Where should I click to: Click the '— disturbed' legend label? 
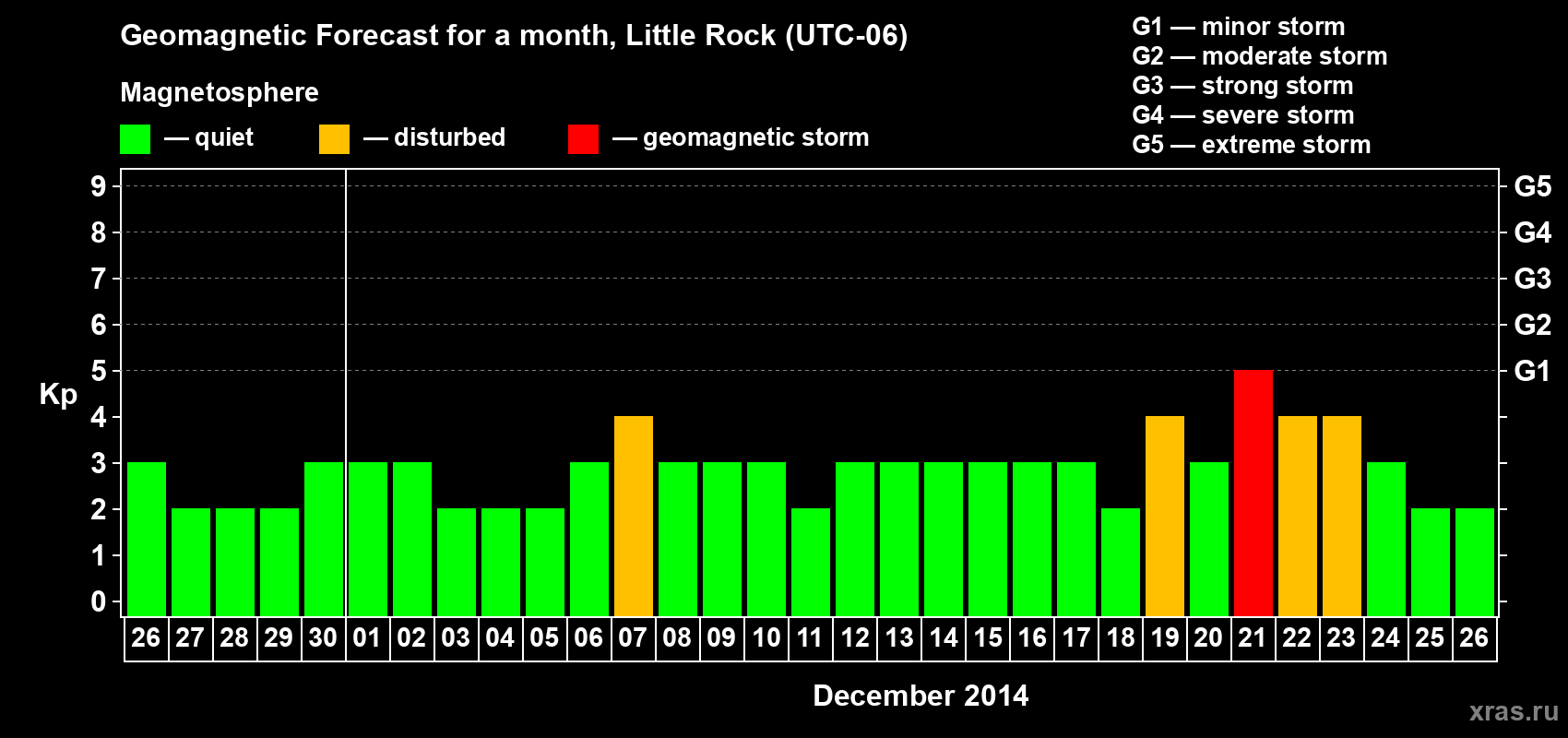tap(434, 137)
